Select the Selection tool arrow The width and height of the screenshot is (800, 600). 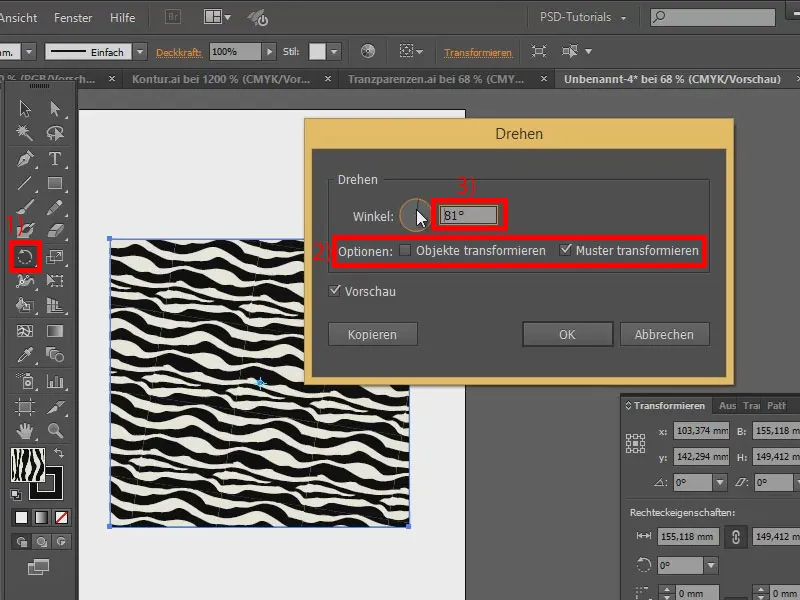[x=24, y=108]
